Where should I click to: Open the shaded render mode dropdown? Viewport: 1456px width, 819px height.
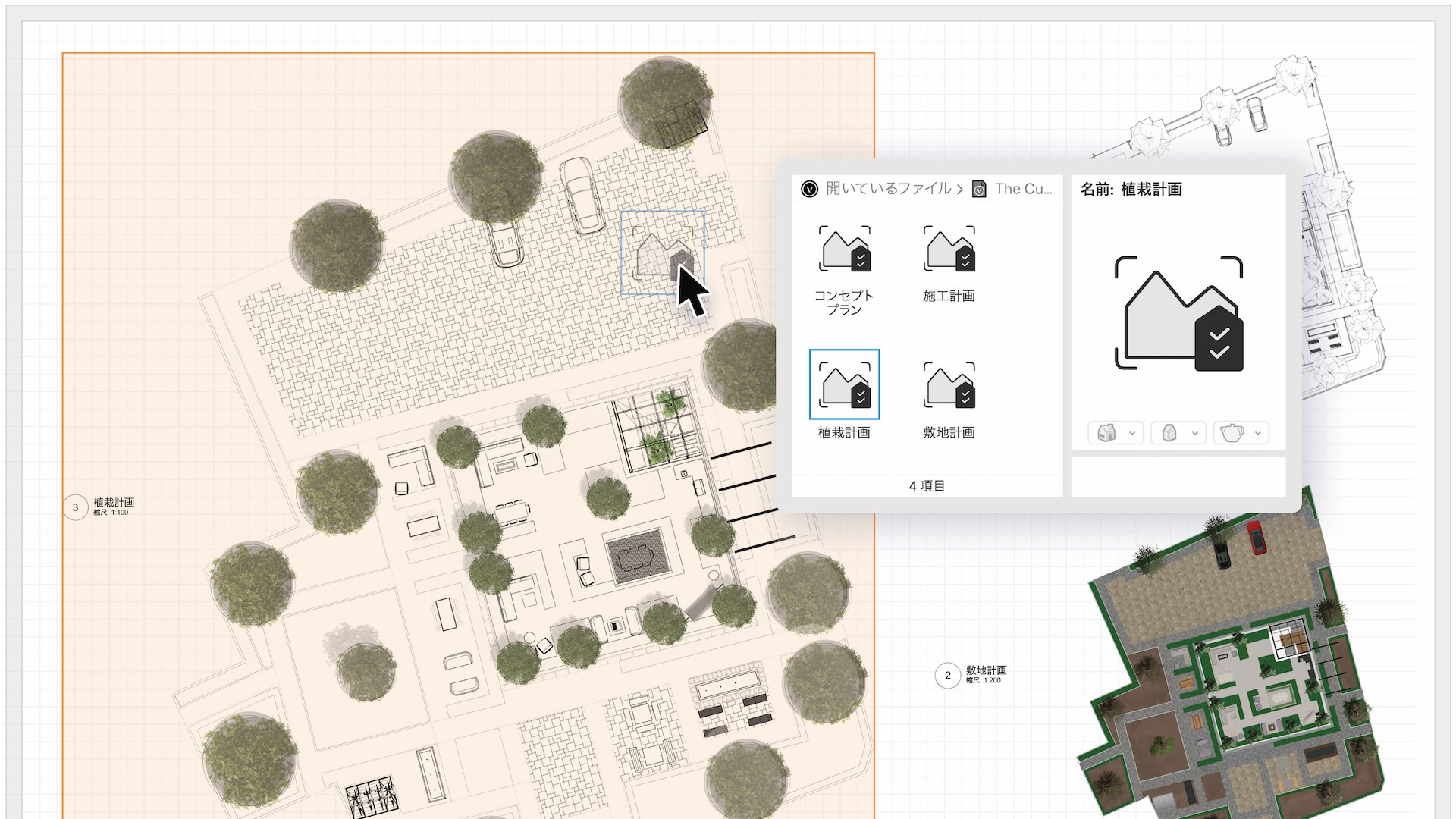pos(1178,433)
